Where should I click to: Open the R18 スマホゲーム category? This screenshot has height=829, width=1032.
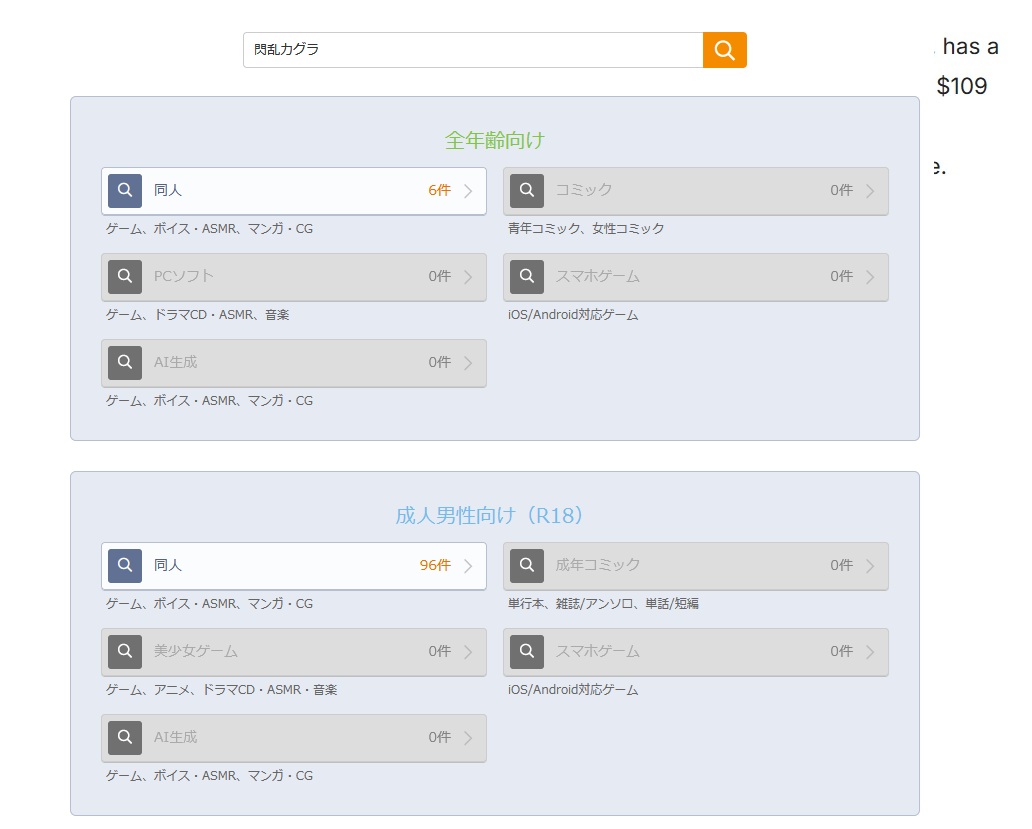[696, 652]
